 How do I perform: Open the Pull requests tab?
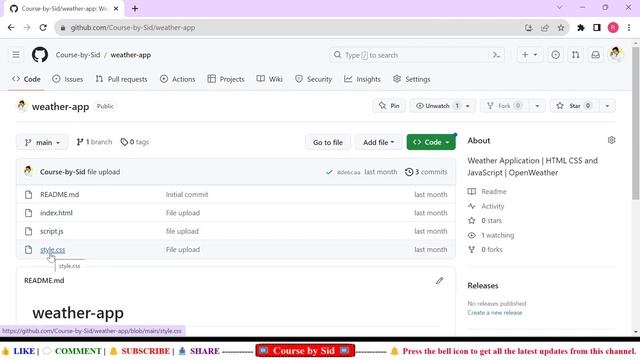pyautogui.click(x=121, y=79)
